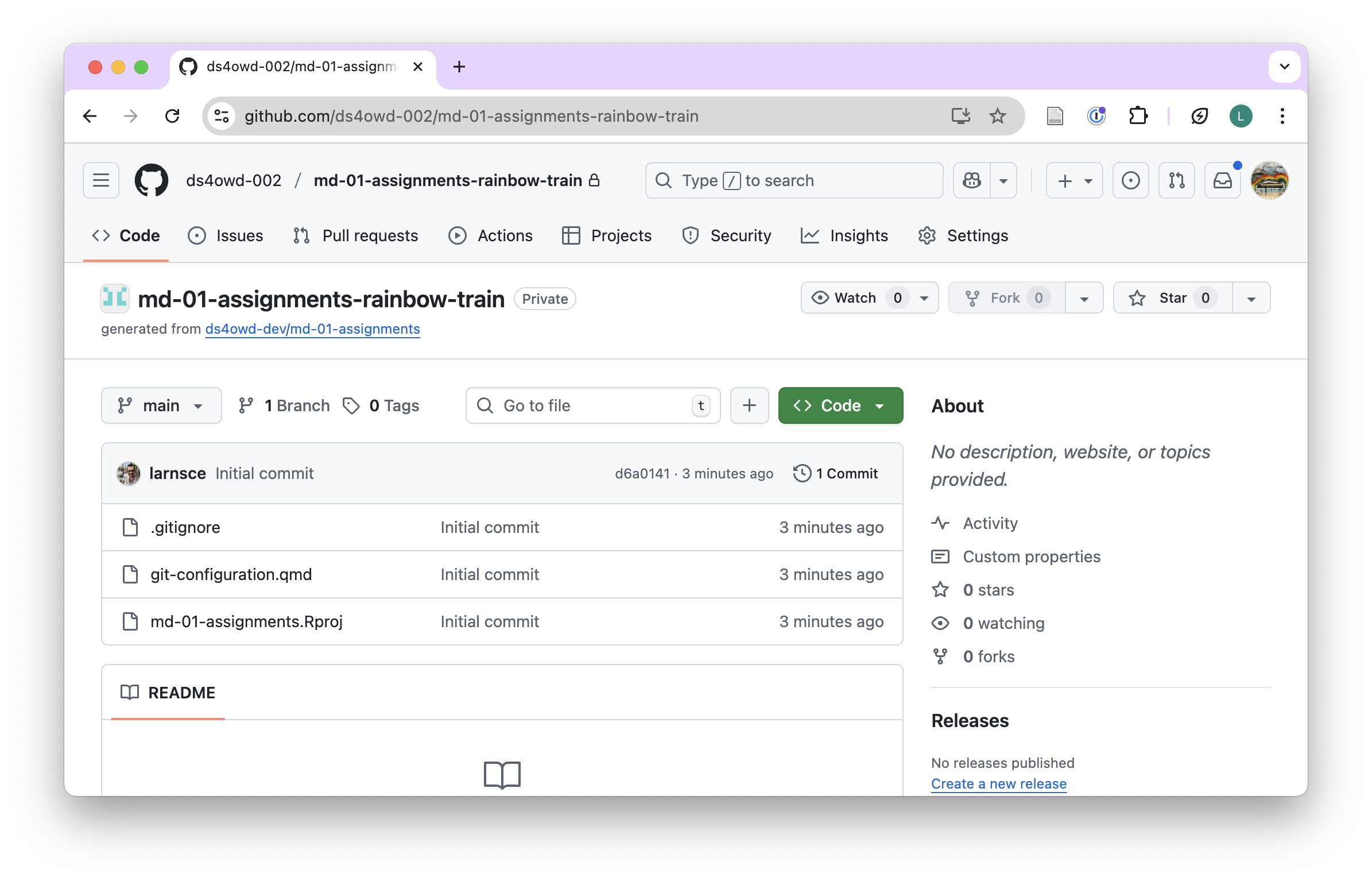Open the green Code dropdown
1372x881 pixels.
click(x=840, y=405)
